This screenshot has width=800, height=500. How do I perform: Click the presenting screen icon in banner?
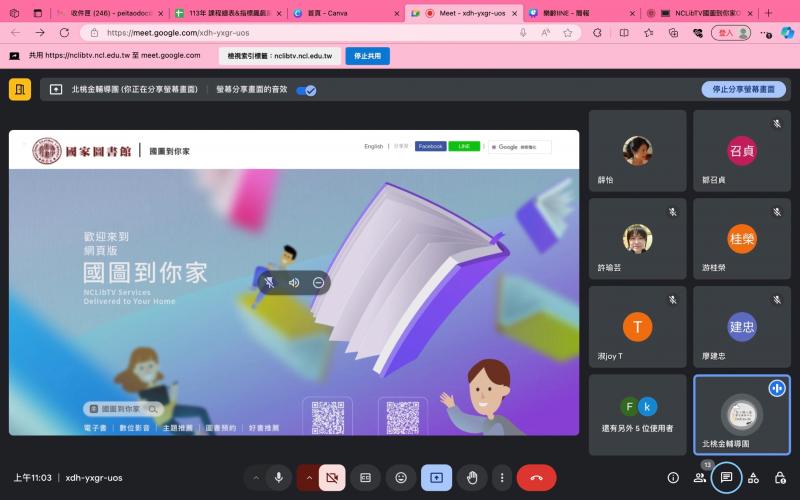click(56, 89)
